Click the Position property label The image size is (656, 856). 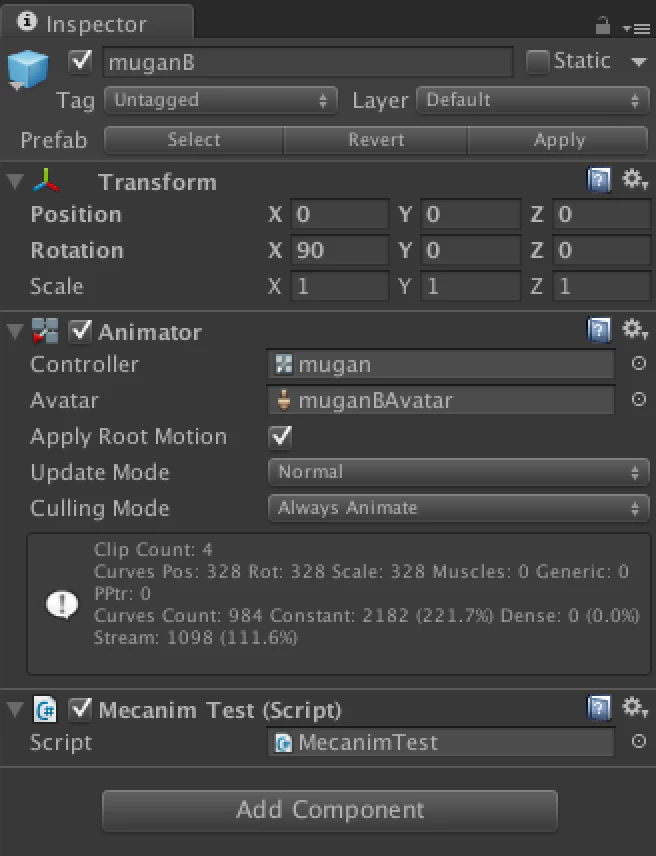tap(76, 214)
